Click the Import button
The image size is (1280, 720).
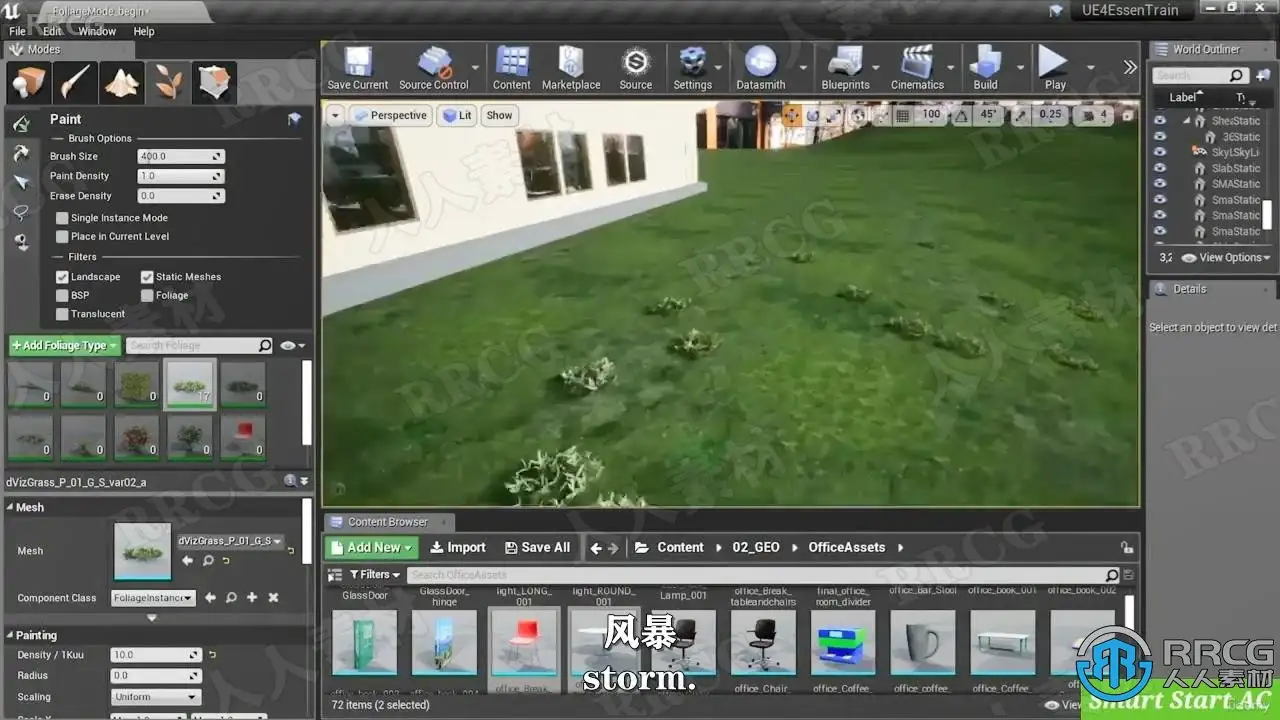click(x=458, y=547)
